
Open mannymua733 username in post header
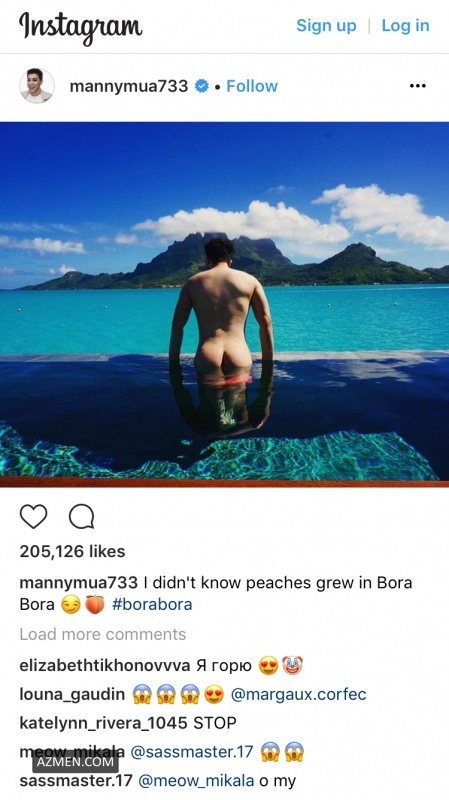(x=129, y=86)
